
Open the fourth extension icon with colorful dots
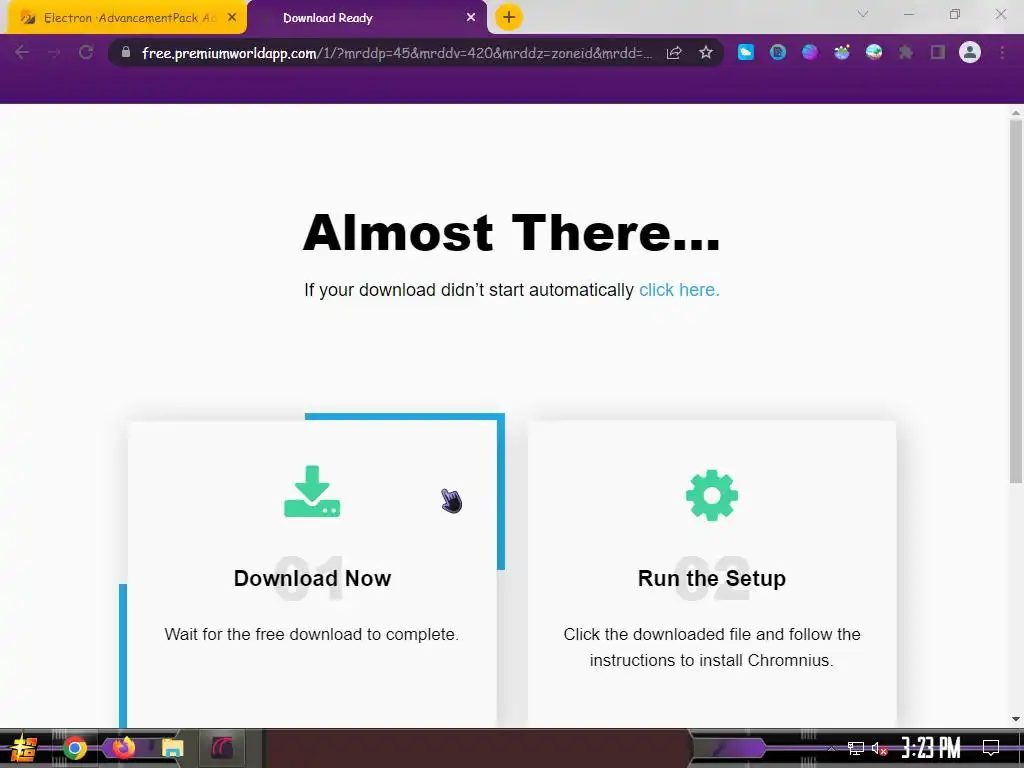(x=842, y=52)
